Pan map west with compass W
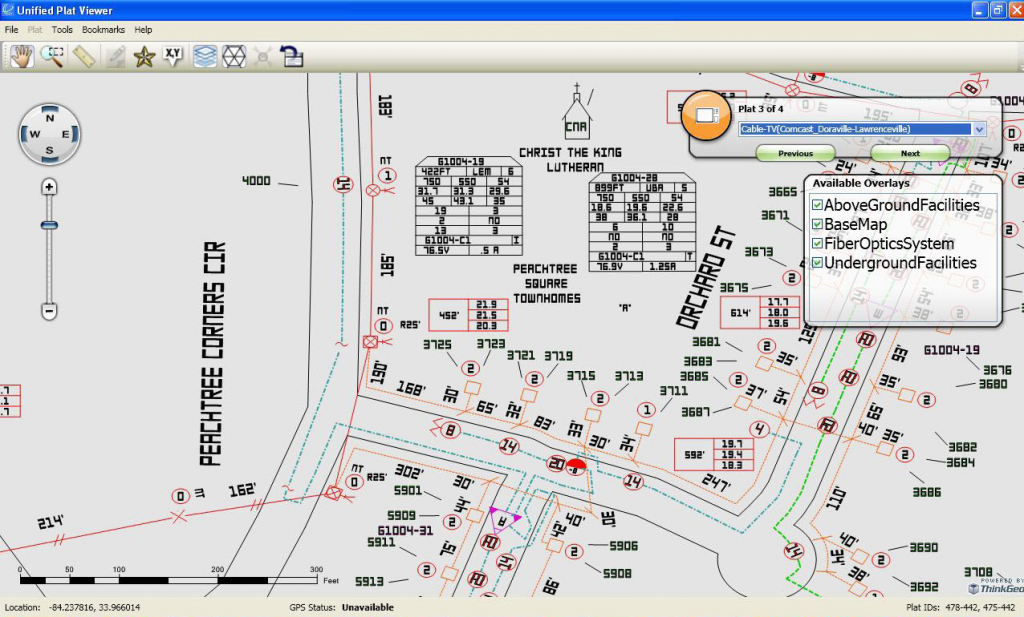 tap(35, 134)
